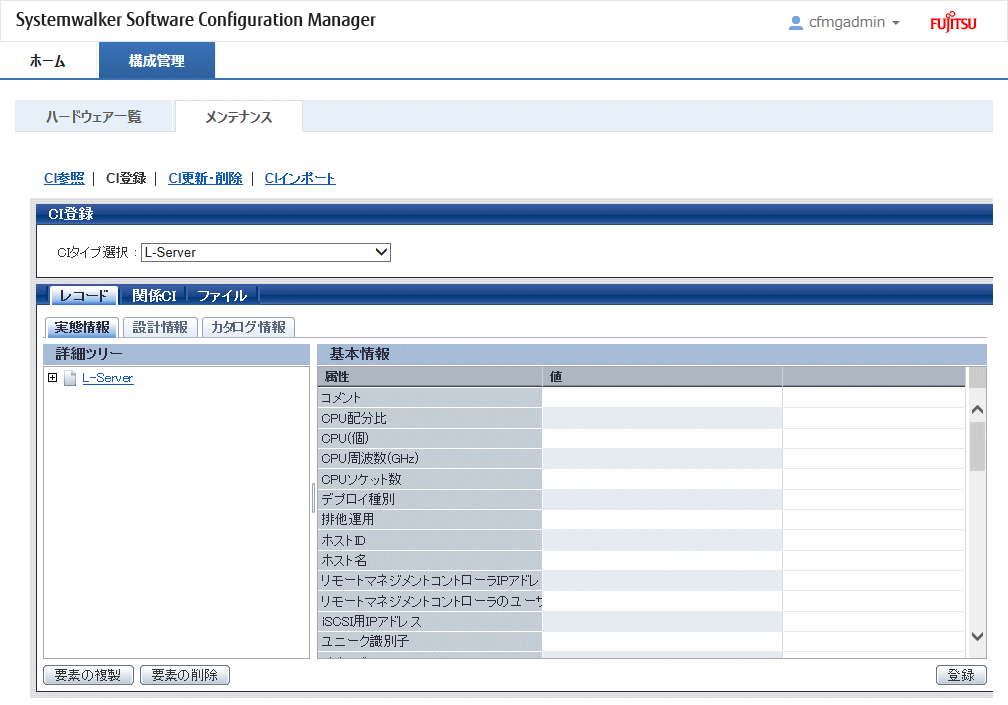Click the ホストID value cell

coord(662,540)
